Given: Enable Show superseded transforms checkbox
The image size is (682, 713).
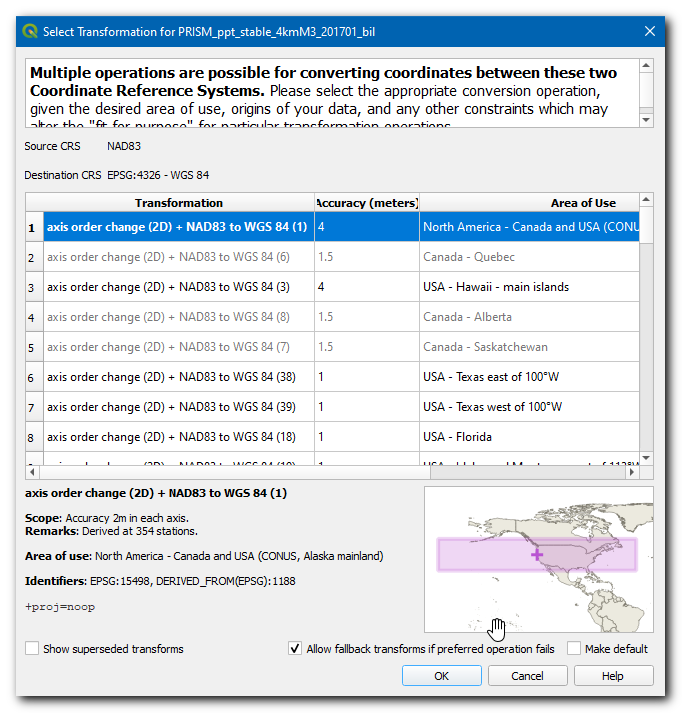Looking at the screenshot, I should coord(33,649).
